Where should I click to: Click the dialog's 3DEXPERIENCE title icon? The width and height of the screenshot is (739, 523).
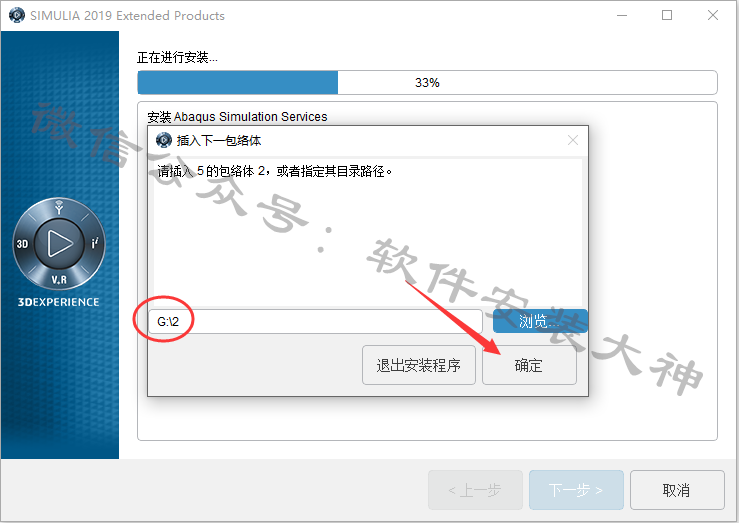tap(164, 140)
